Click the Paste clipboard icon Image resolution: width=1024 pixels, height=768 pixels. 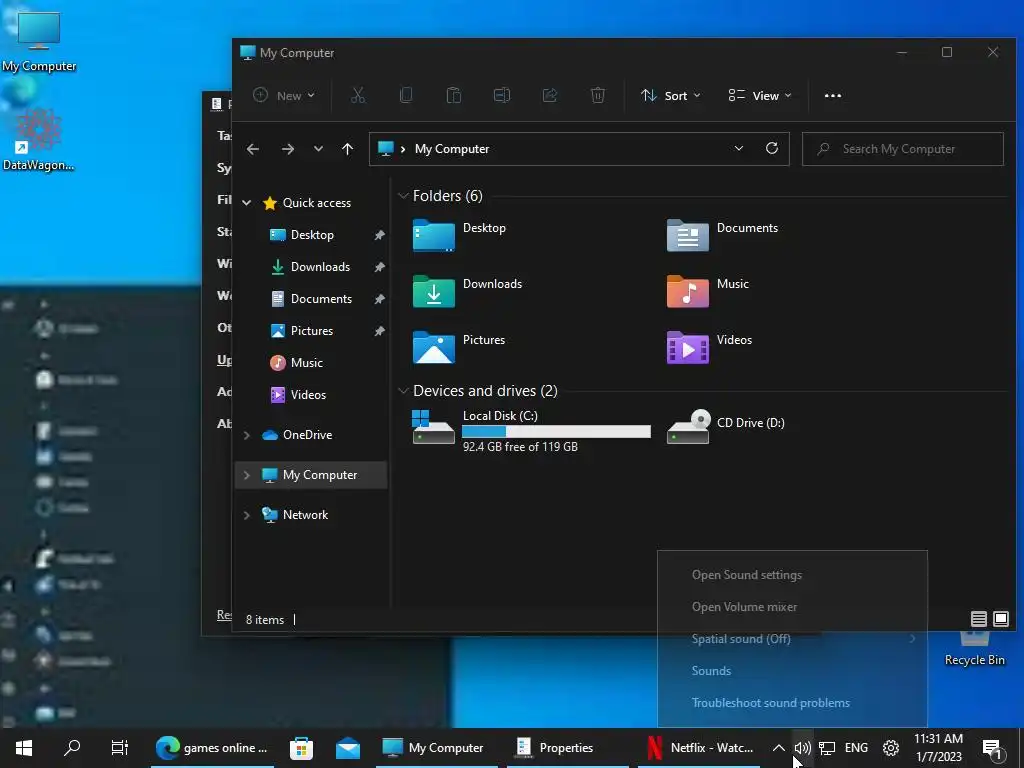[x=454, y=95]
